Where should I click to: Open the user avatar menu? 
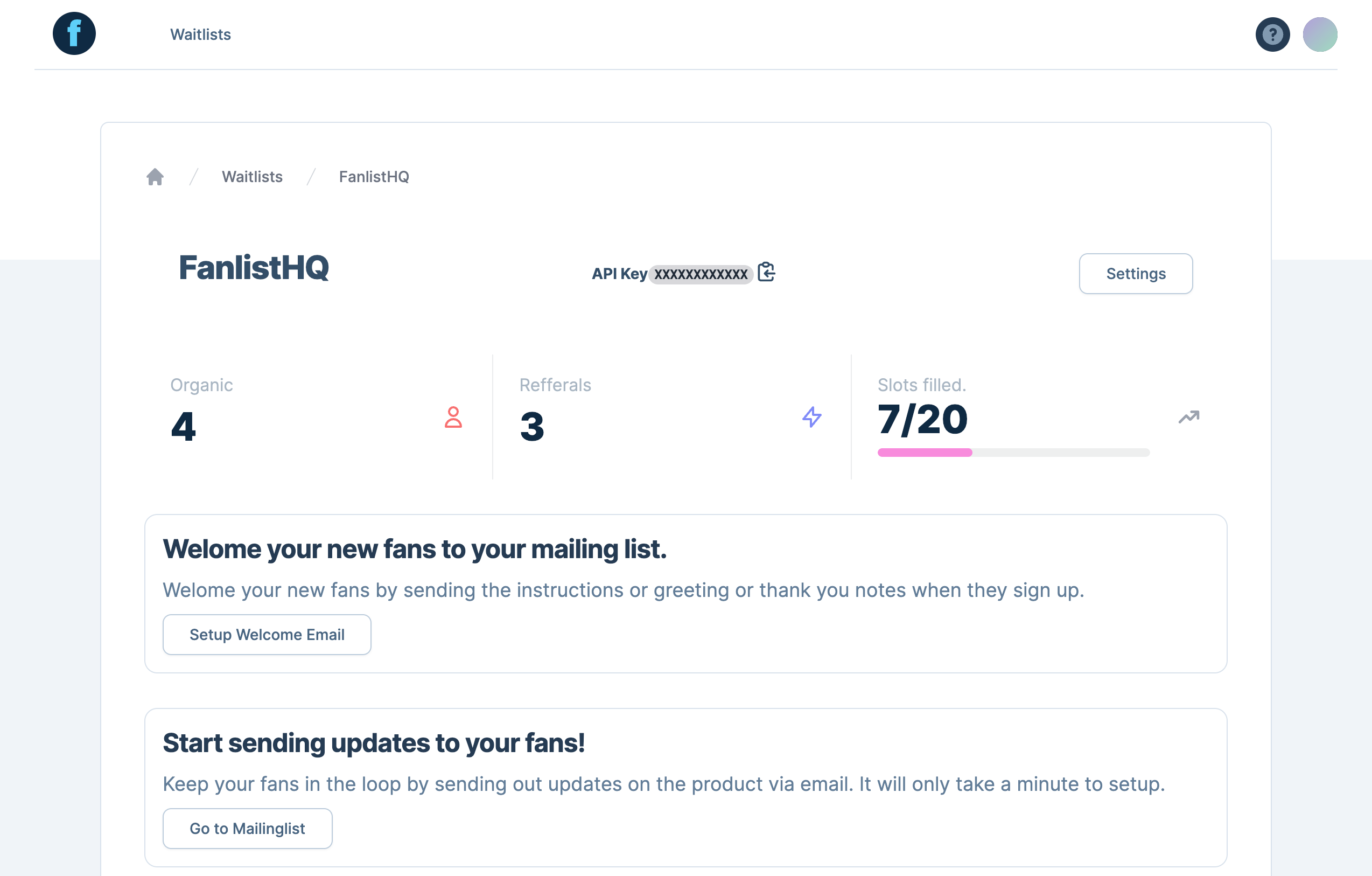coord(1320,35)
